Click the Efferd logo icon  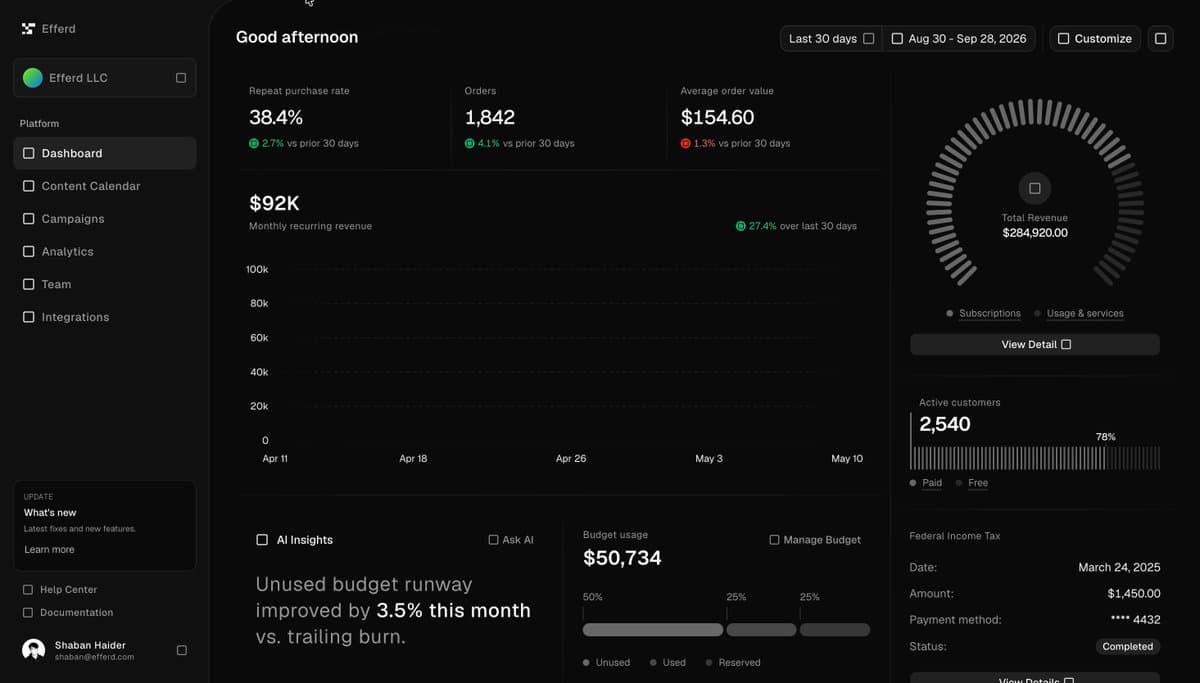coord(28,29)
